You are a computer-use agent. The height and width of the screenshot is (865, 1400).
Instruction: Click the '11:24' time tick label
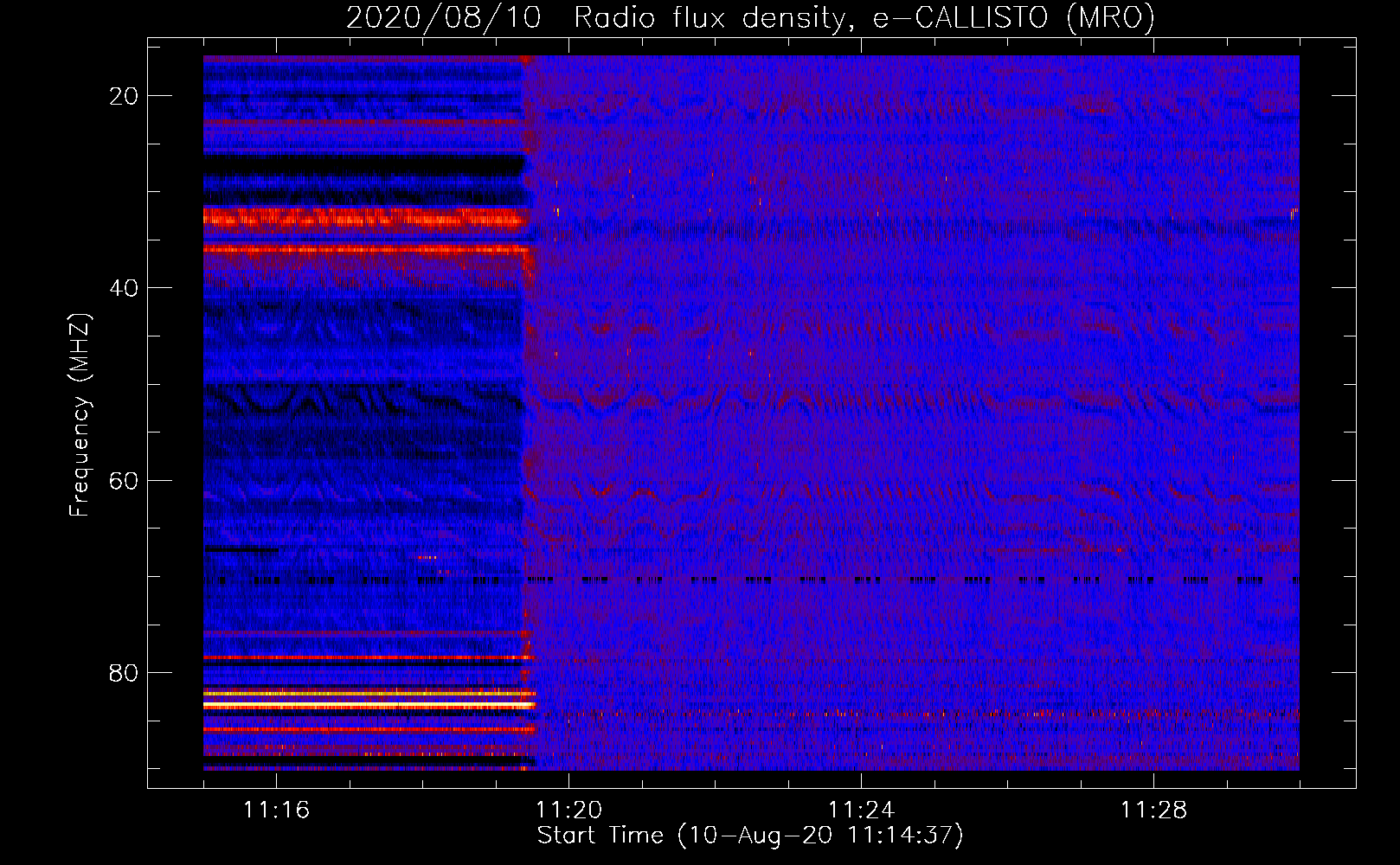[x=861, y=810]
